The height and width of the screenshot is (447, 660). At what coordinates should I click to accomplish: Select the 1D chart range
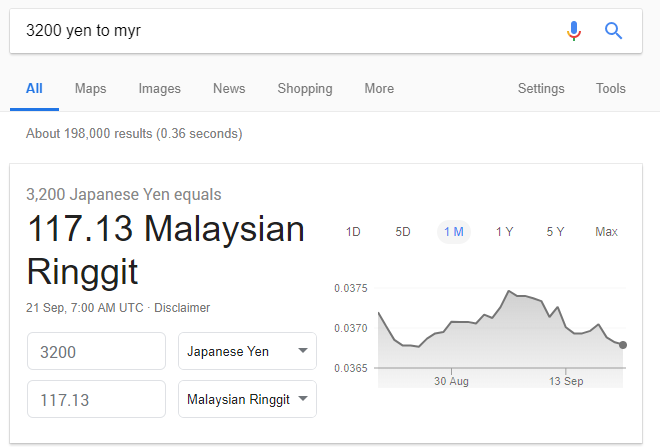(353, 232)
